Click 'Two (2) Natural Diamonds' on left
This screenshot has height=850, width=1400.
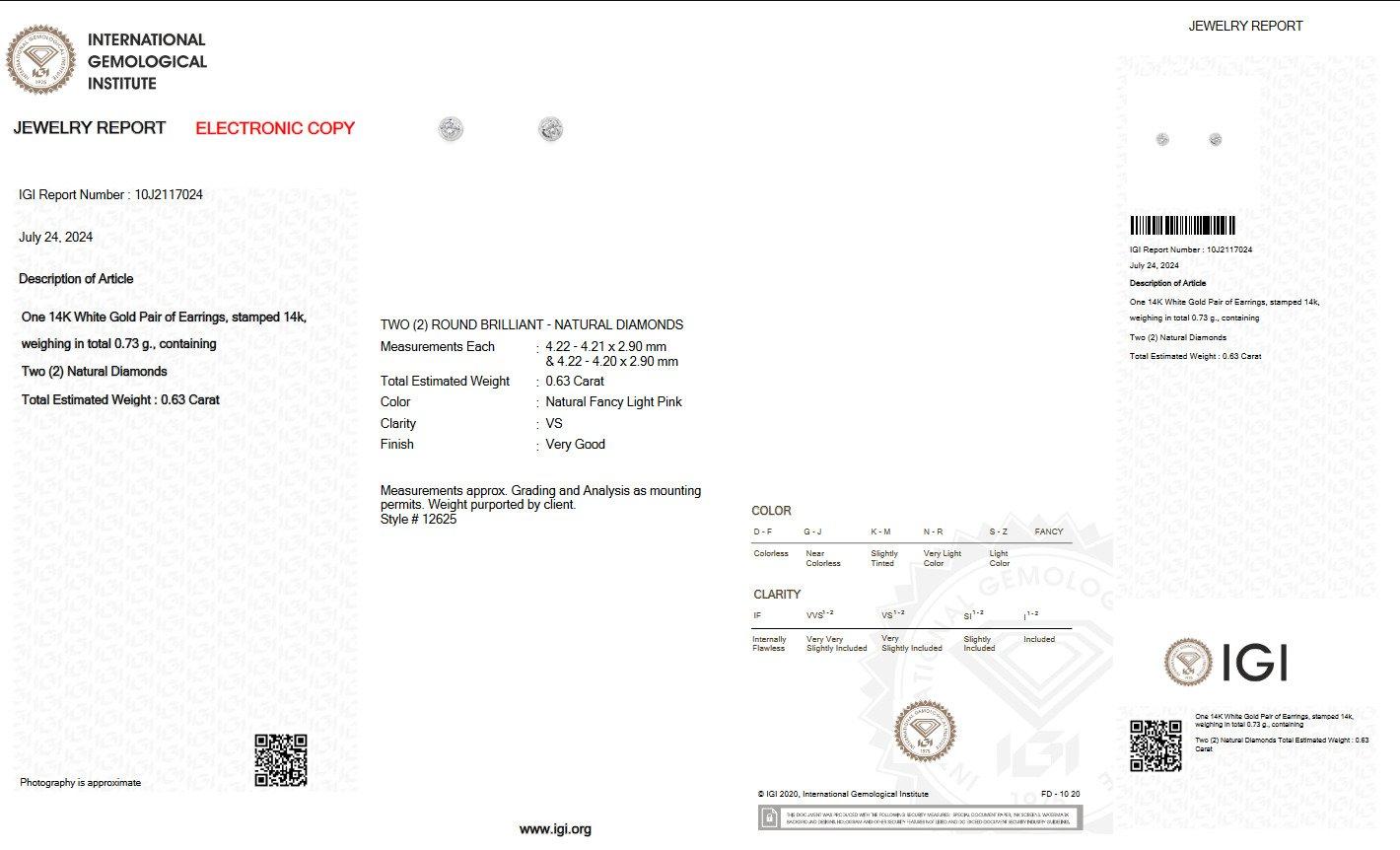click(x=95, y=372)
